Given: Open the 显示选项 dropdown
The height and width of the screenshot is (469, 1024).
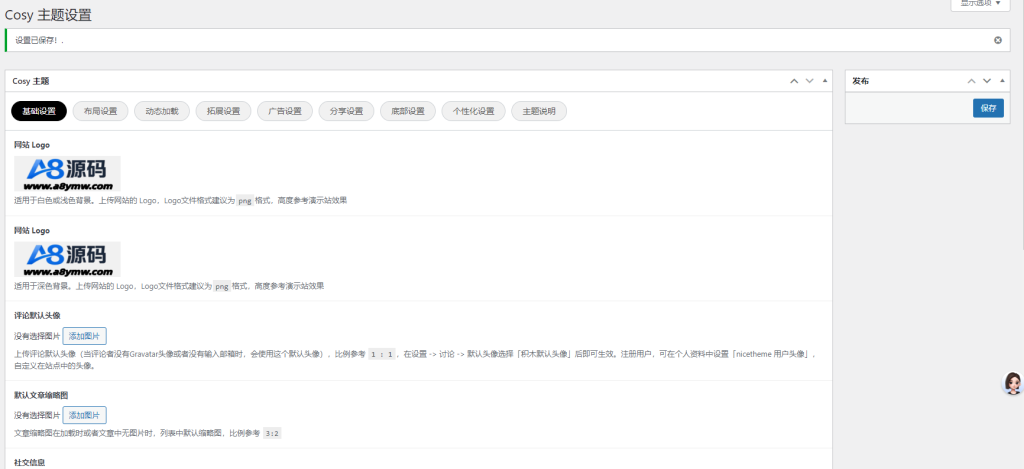Looking at the screenshot, I should point(980,4).
